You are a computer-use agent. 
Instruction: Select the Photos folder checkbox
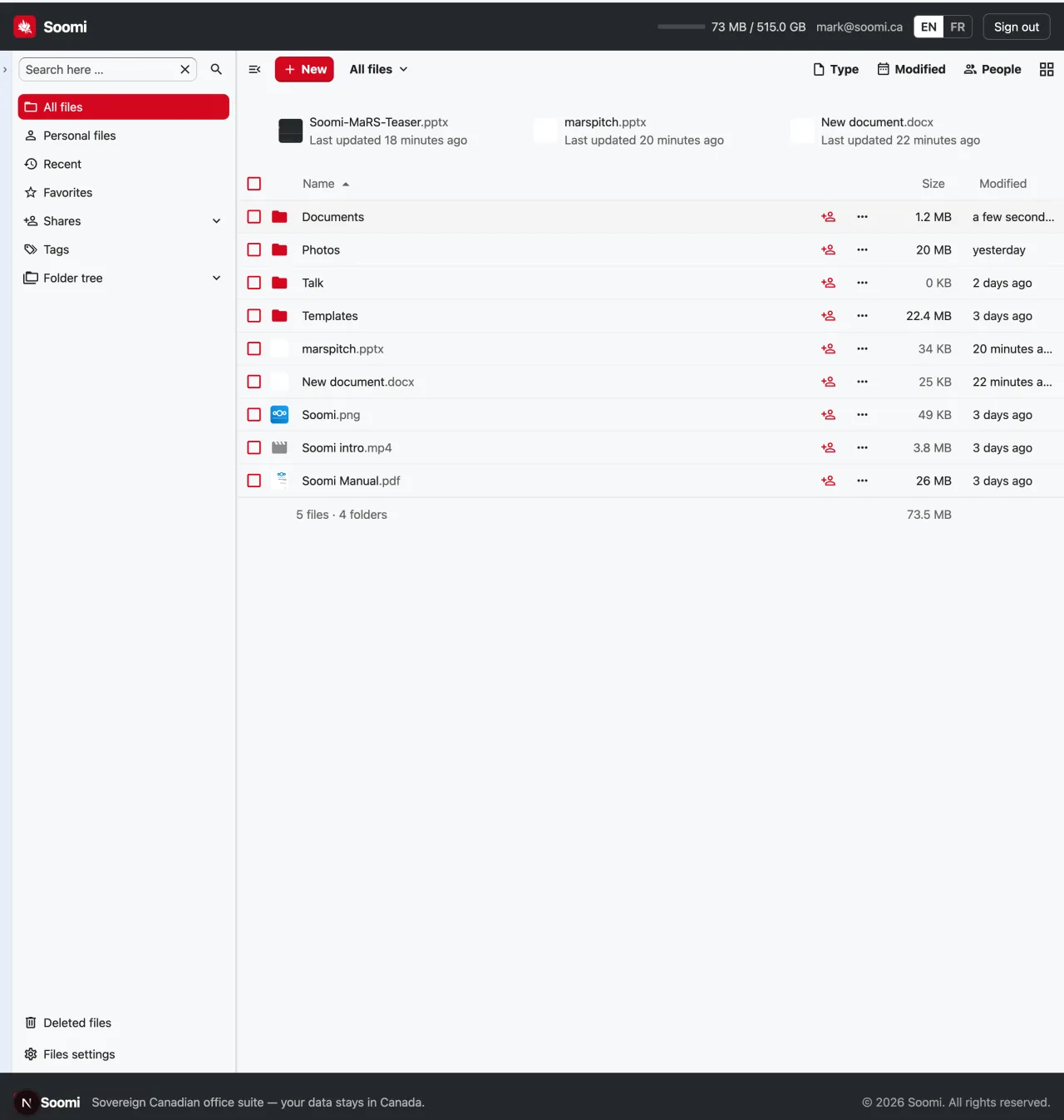(x=254, y=250)
